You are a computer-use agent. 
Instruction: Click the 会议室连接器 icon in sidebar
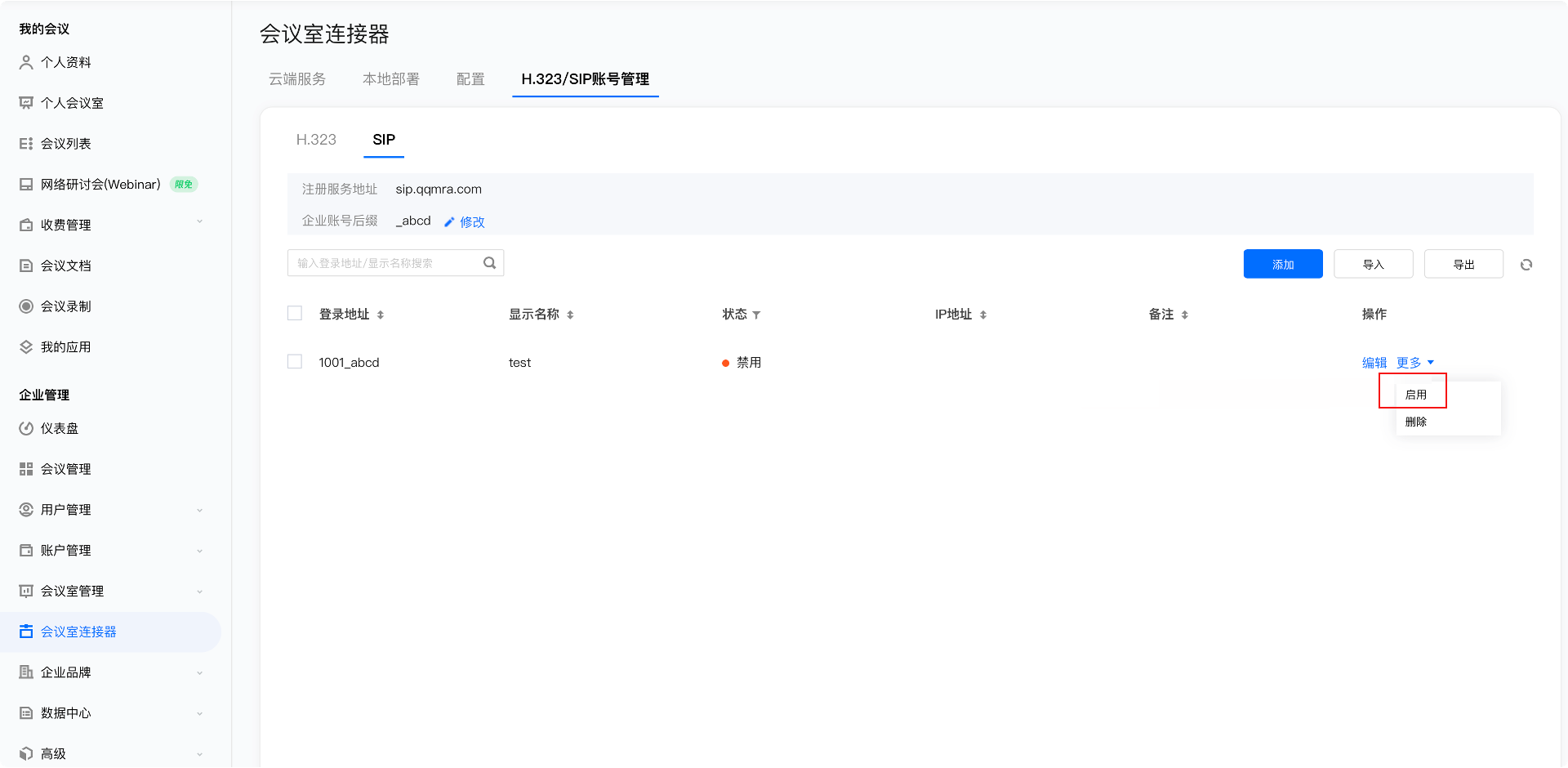tap(26, 632)
